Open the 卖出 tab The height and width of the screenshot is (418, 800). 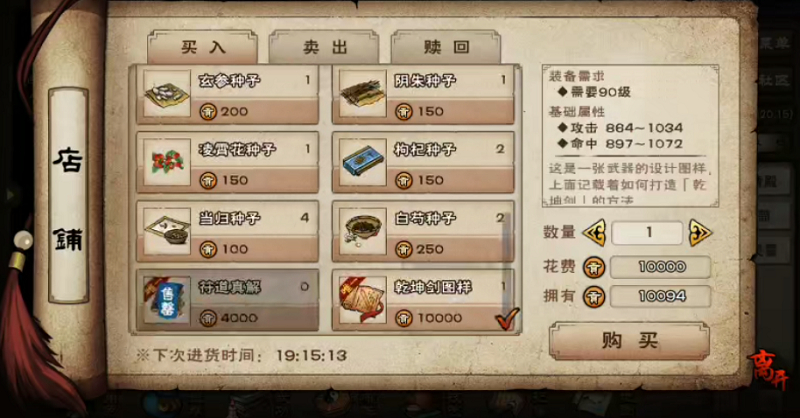coord(324,47)
